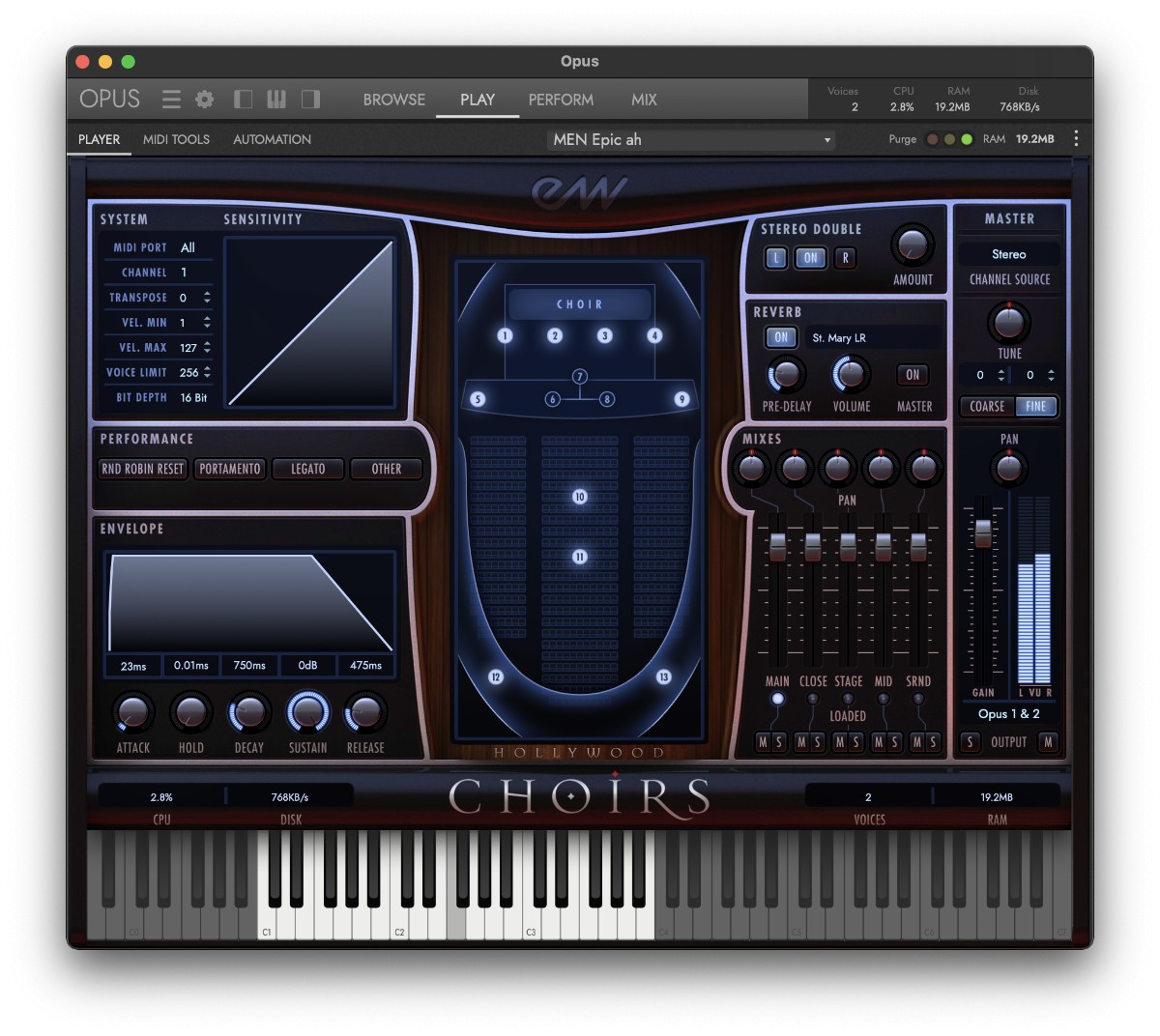Switch to the Browse page
This screenshot has width=1160, height=1036.
pos(393,100)
